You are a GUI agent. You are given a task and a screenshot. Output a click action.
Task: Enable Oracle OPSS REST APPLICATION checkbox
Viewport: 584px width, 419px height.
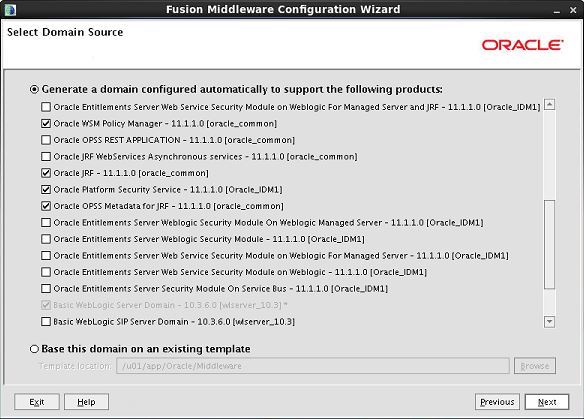[x=46, y=140]
